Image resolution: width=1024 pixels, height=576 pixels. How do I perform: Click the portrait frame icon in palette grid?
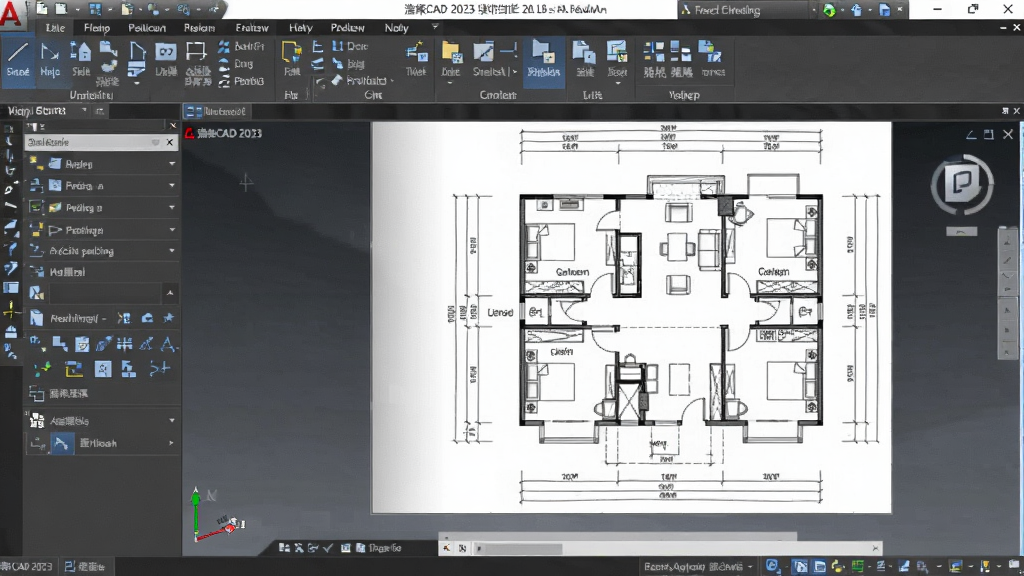pyautogui.click(x=103, y=370)
